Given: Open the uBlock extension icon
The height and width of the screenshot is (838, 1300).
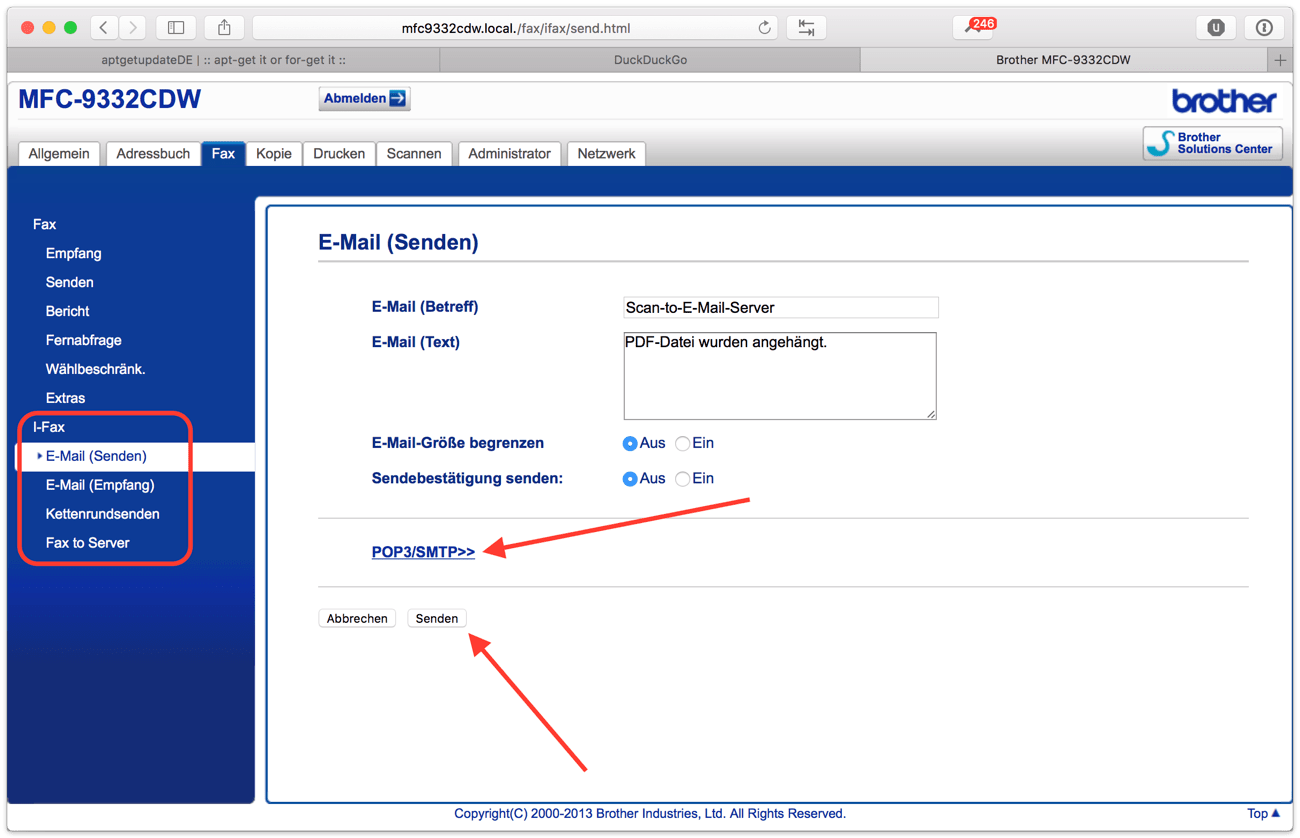Looking at the screenshot, I should pyautogui.click(x=1216, y=27).
